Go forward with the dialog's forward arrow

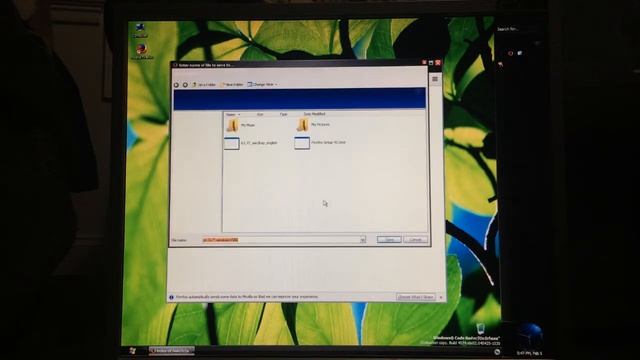pos(185,85)
